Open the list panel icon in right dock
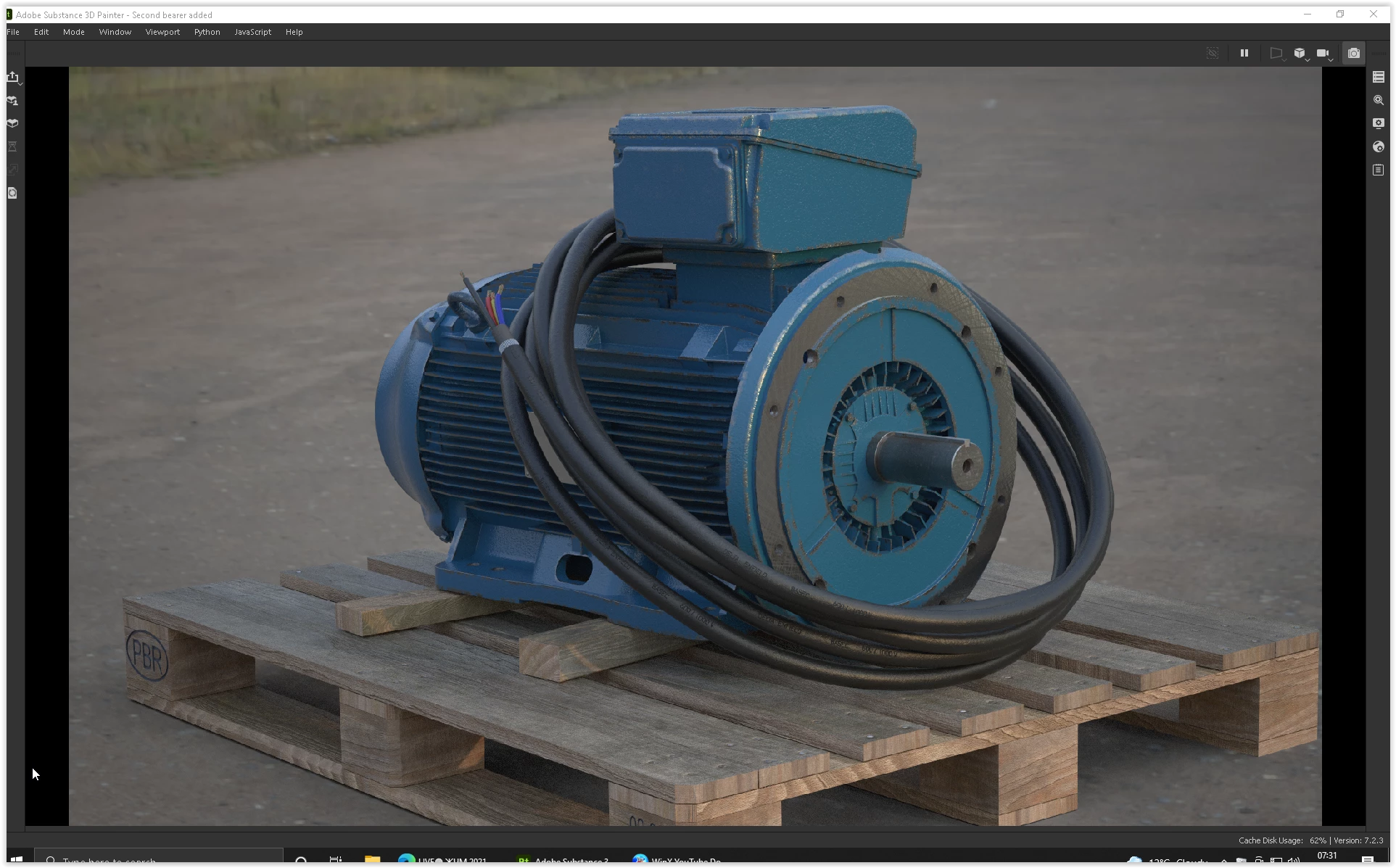1396x868 pixels. point(1379,77)
